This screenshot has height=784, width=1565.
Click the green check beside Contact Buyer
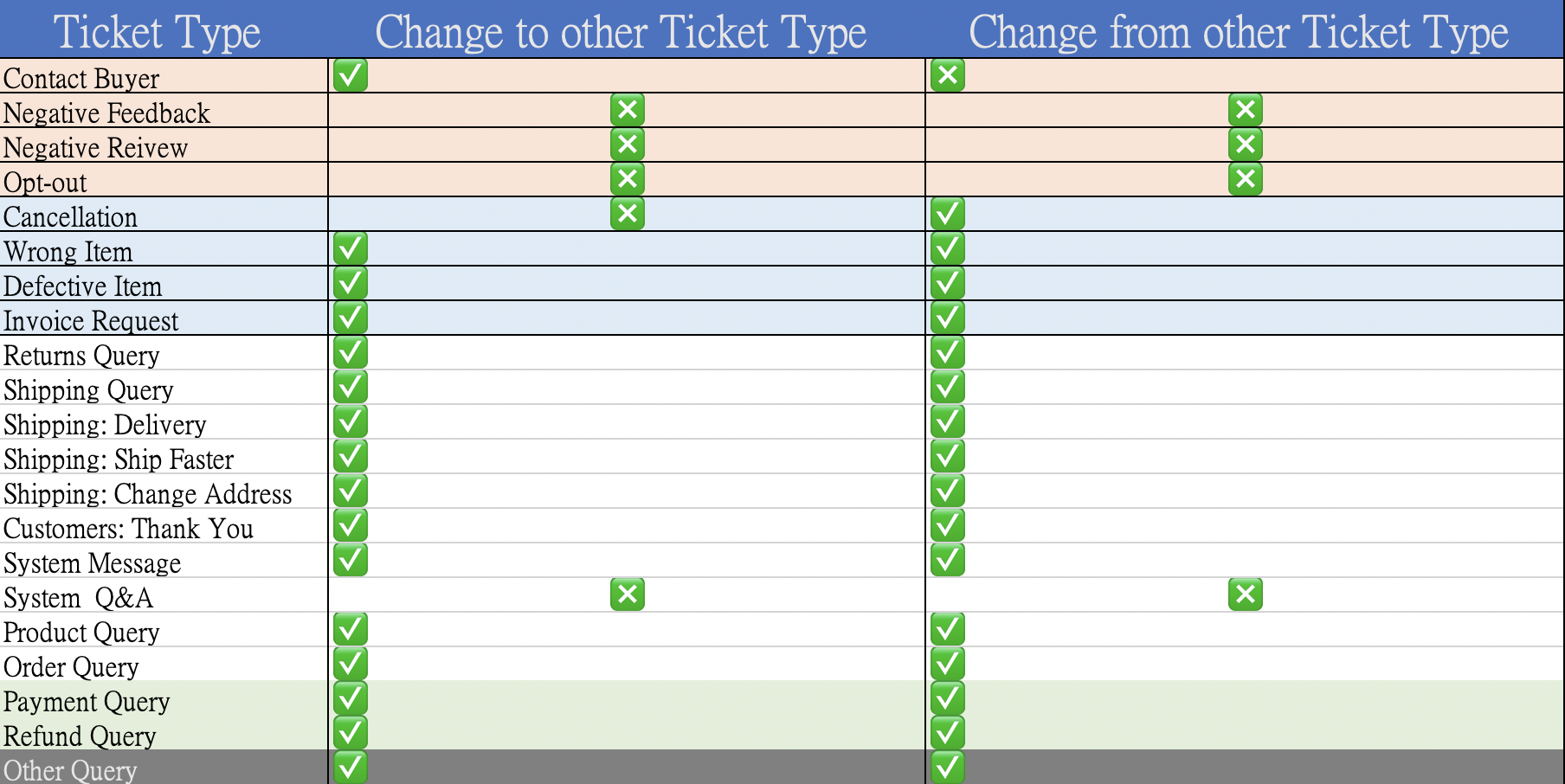[x=351, y=75]
